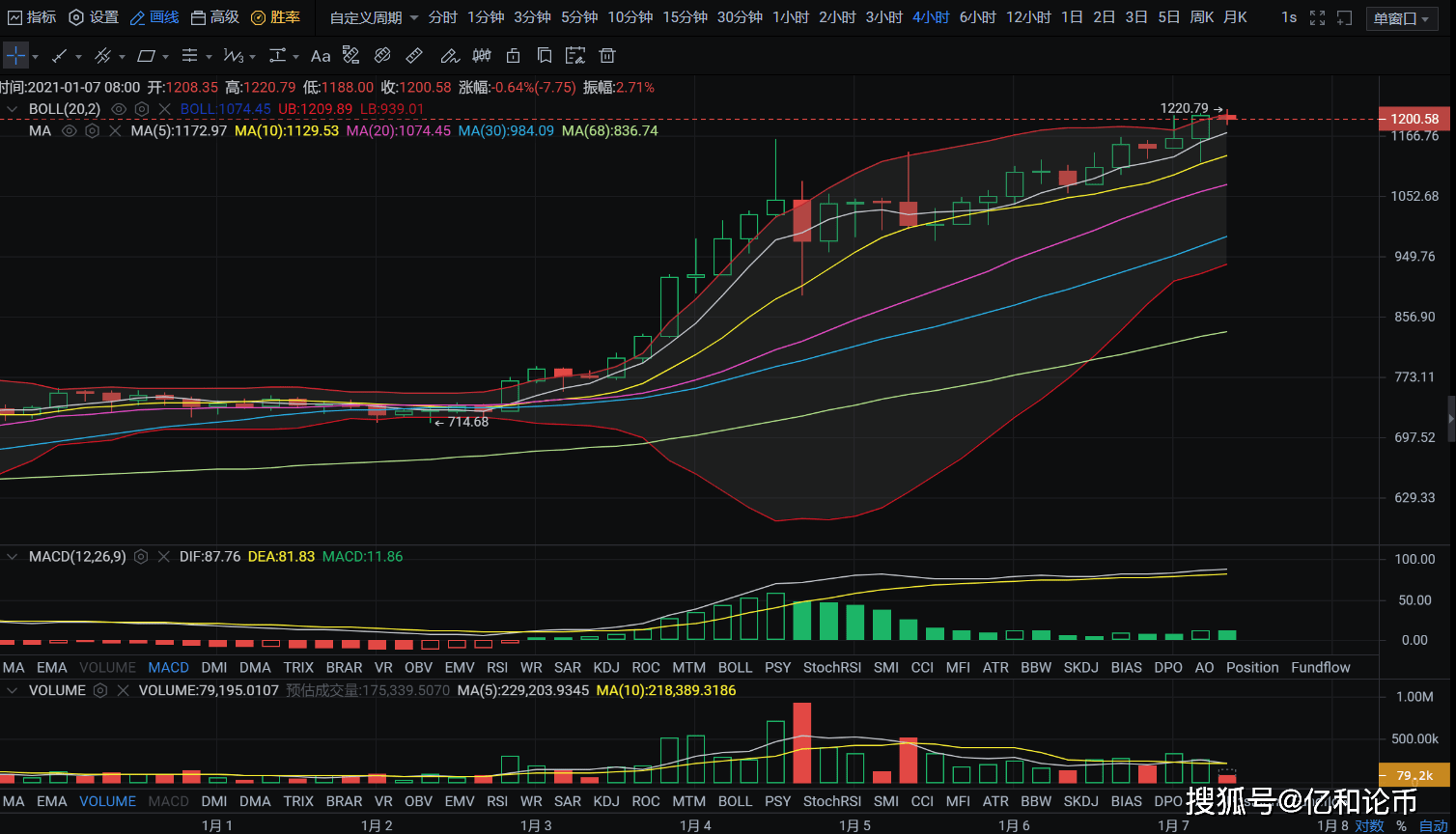The image size is (1456, 834).
Task: Select KDJ in the MACD panel indicator row
Action: [606, 667]
